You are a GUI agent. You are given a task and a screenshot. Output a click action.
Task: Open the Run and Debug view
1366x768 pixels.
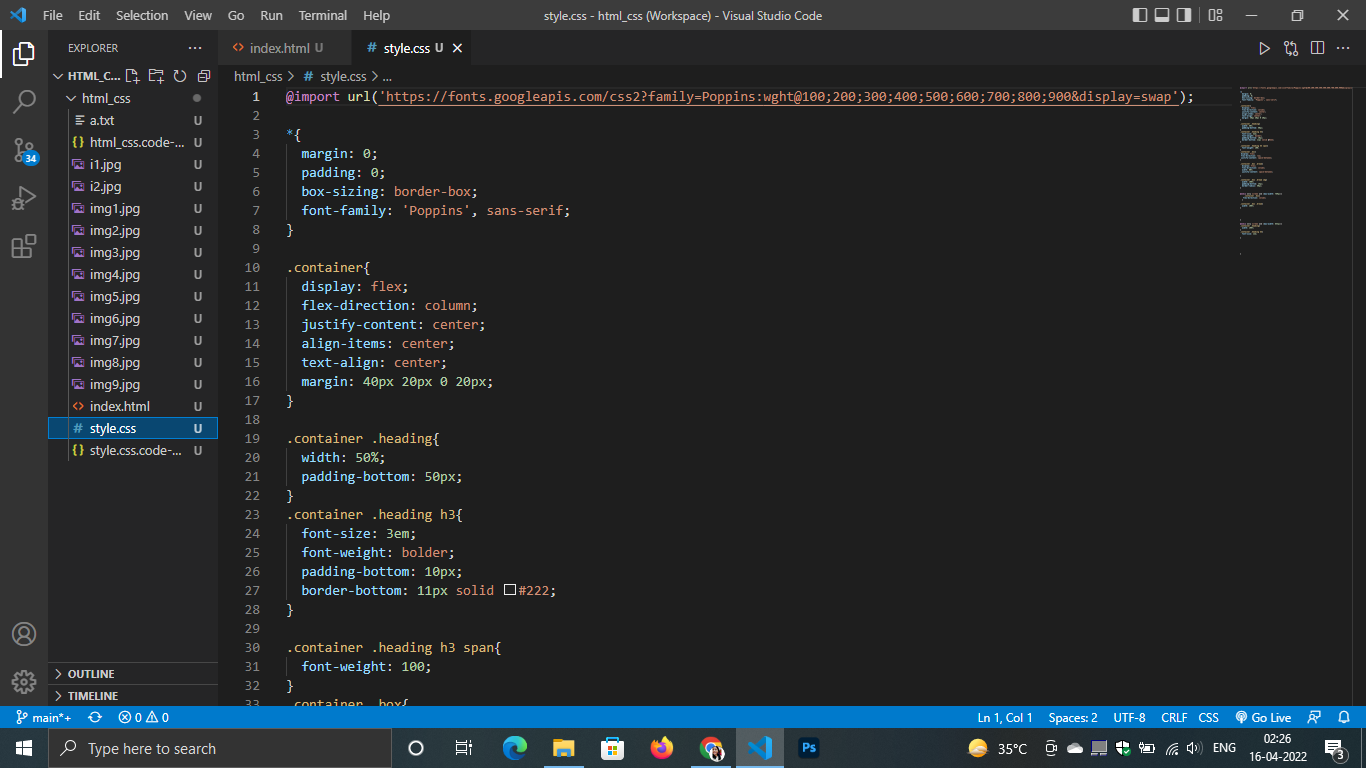[x=24, y=198]
